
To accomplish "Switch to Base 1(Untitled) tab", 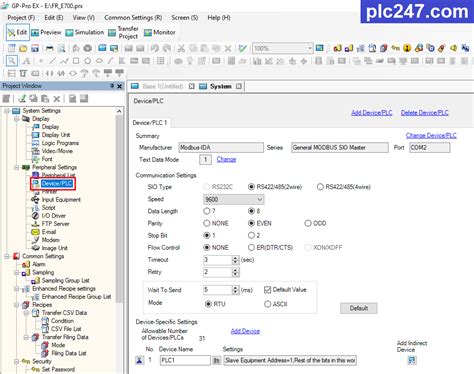I will point(162,86).
